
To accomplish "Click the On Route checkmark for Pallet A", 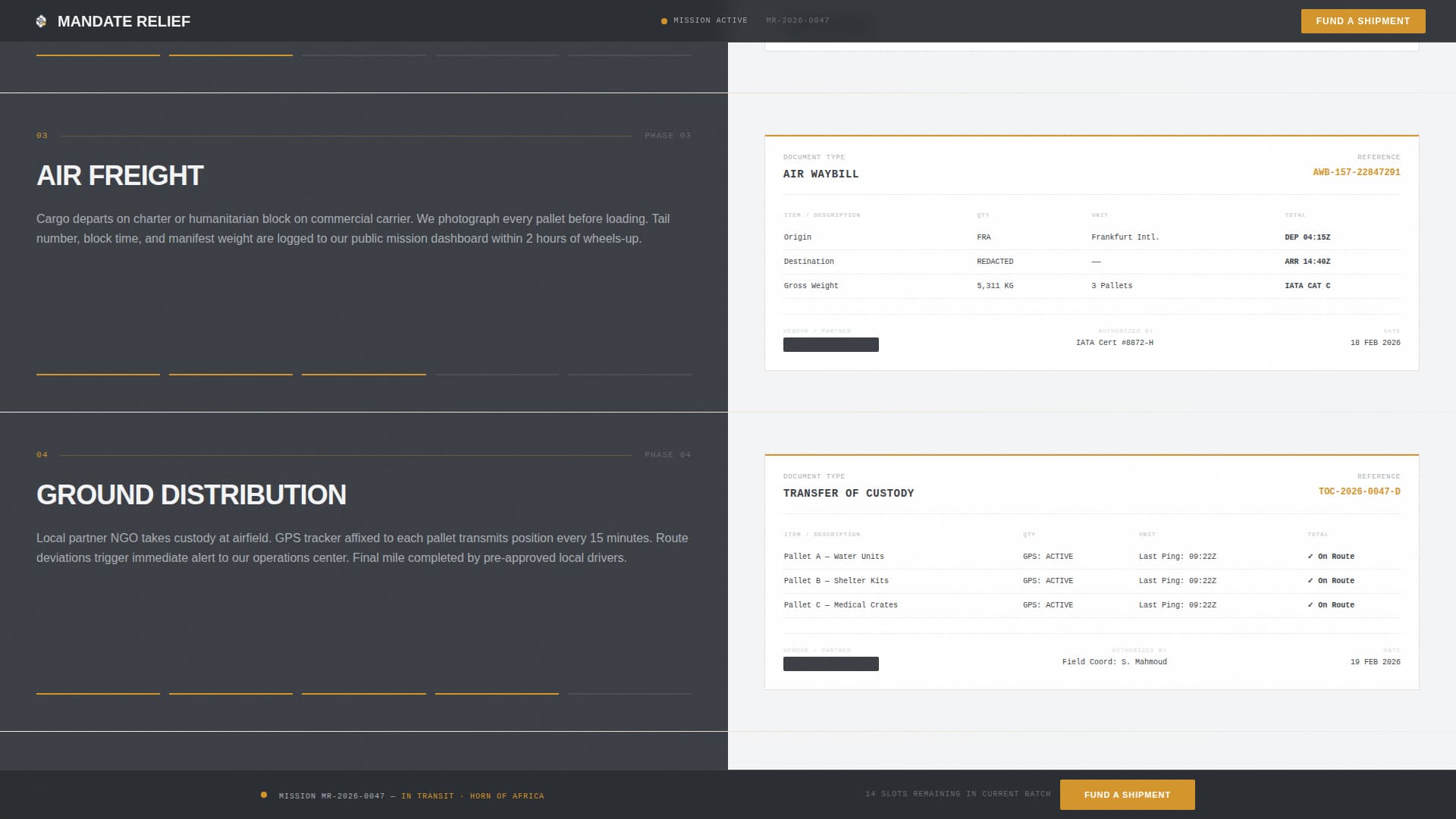I will [1310, 557].
